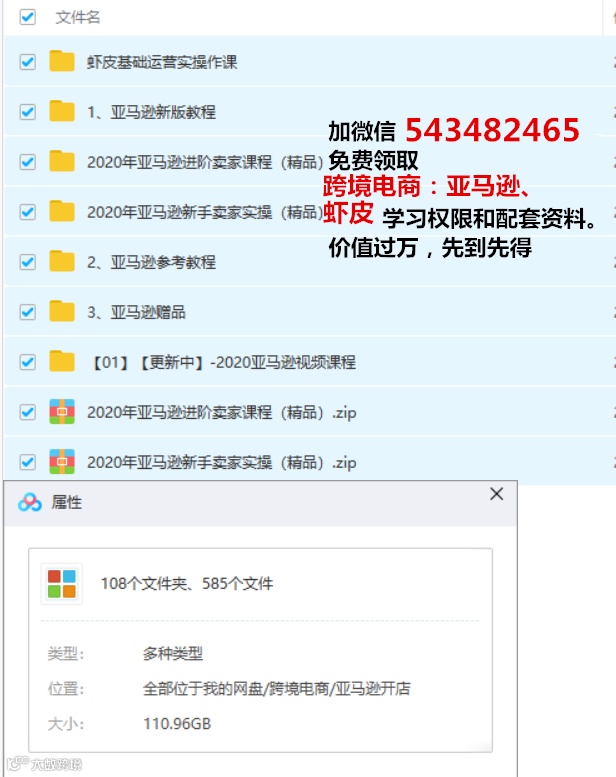Click the 多种类型 type value
The height and width of the screenshot is (777, 616).
tap(172, 654)
